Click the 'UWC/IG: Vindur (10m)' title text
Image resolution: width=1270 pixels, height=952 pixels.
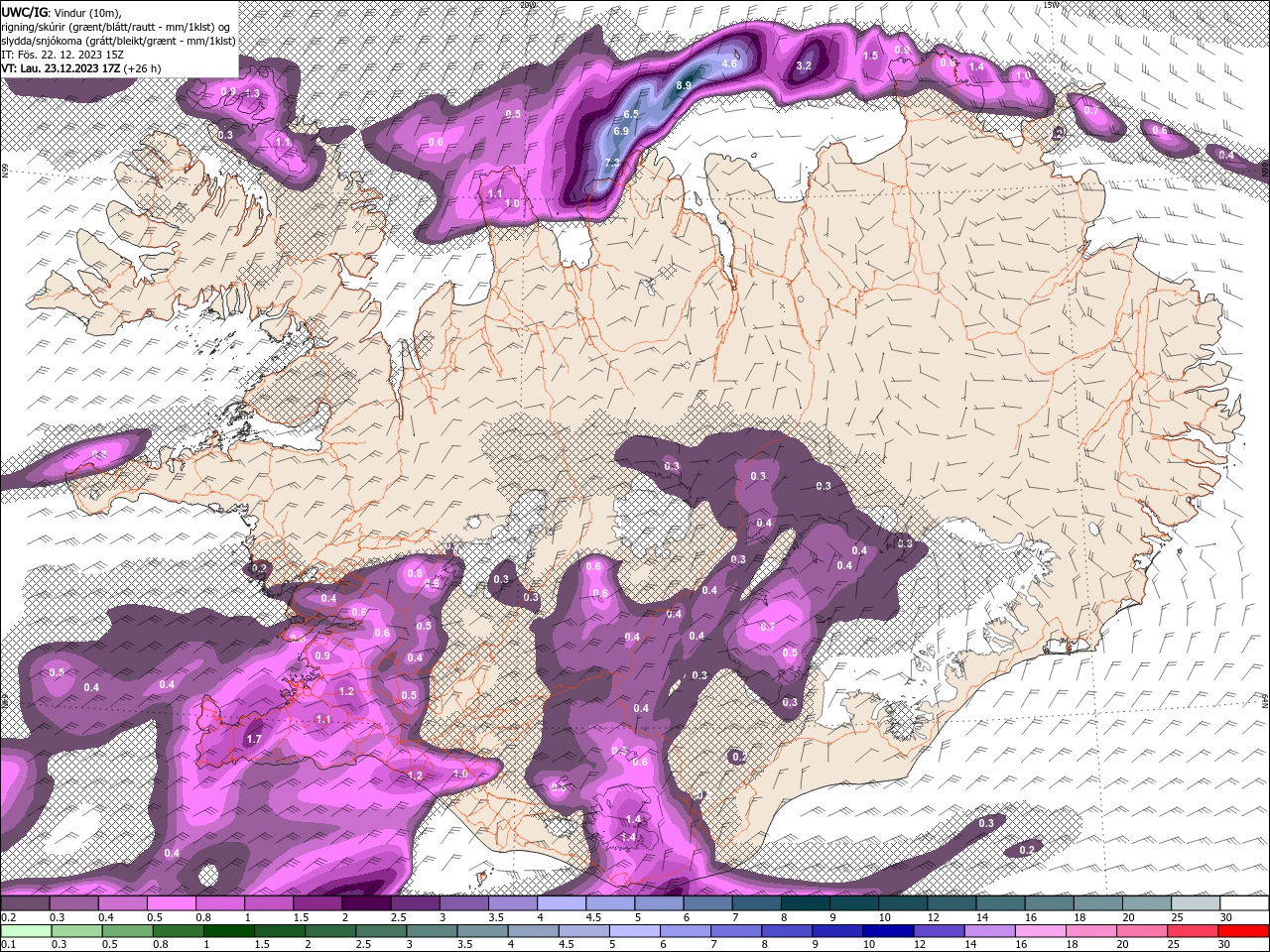[x=60, y=12]
